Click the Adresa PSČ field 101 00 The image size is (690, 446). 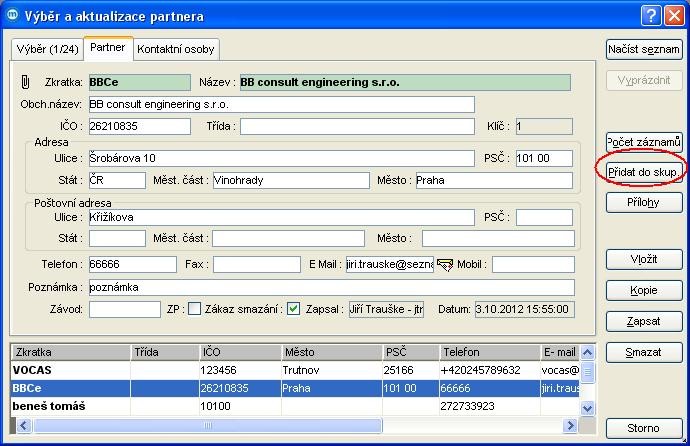click(x=544, y=158)
